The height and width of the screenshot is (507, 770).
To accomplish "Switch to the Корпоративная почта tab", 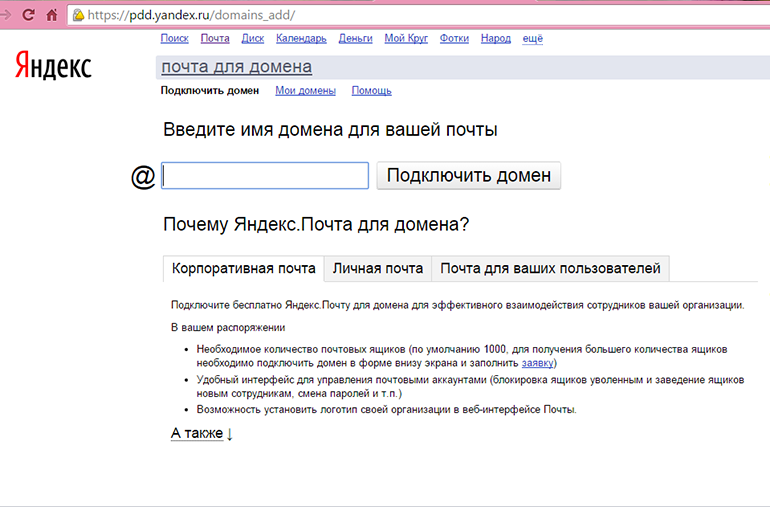I will [x=244, y=269].
